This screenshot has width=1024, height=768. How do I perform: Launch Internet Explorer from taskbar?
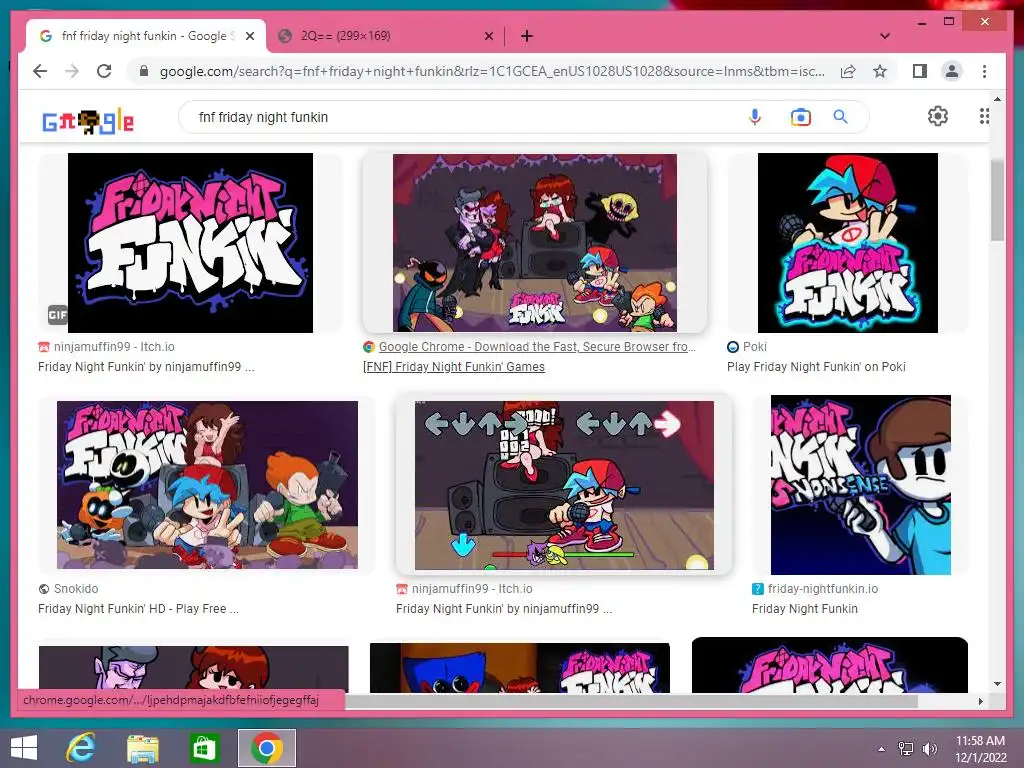pos(80,748)
